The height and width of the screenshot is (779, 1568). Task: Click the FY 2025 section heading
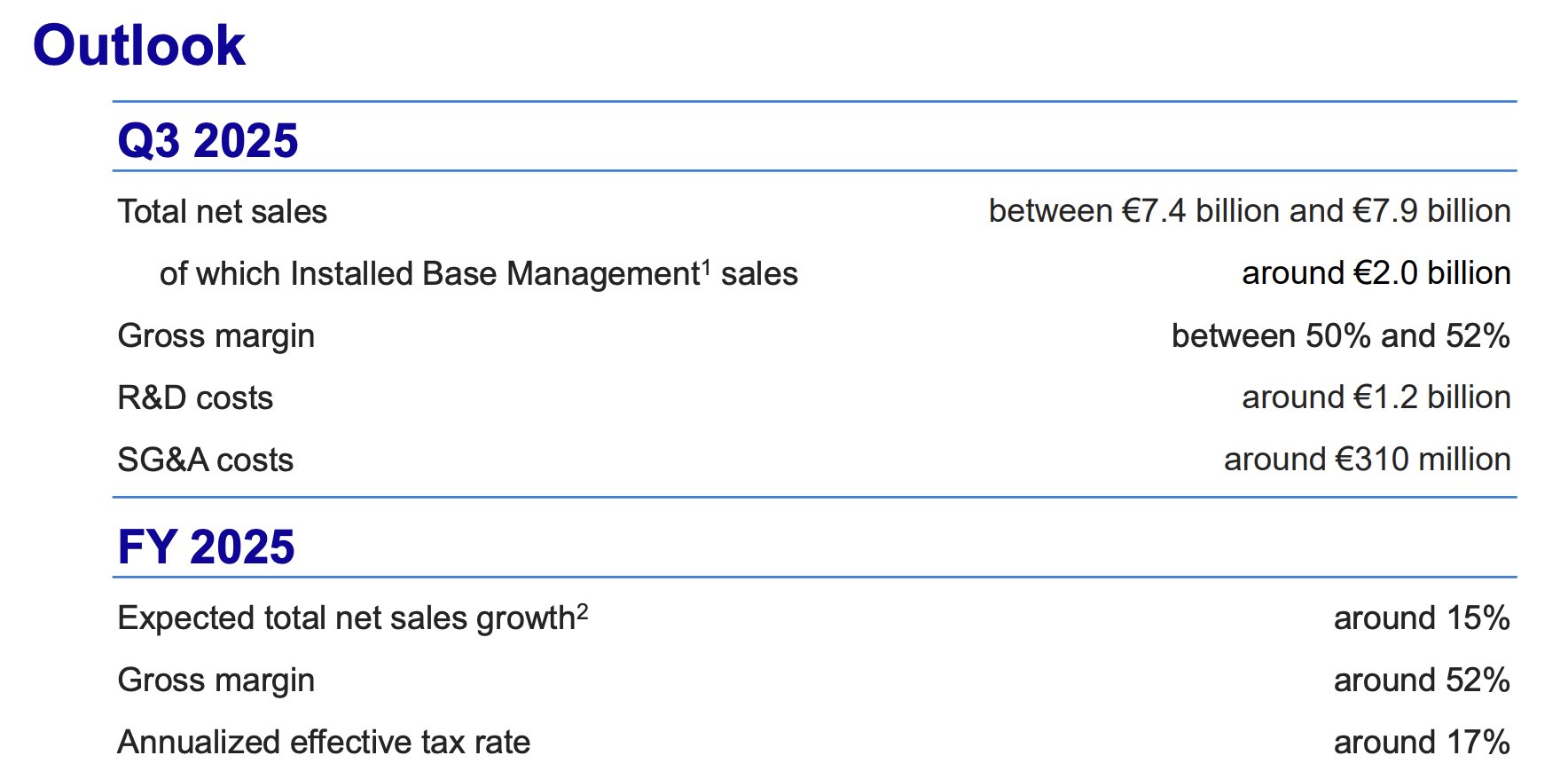[x=206, y=547]
